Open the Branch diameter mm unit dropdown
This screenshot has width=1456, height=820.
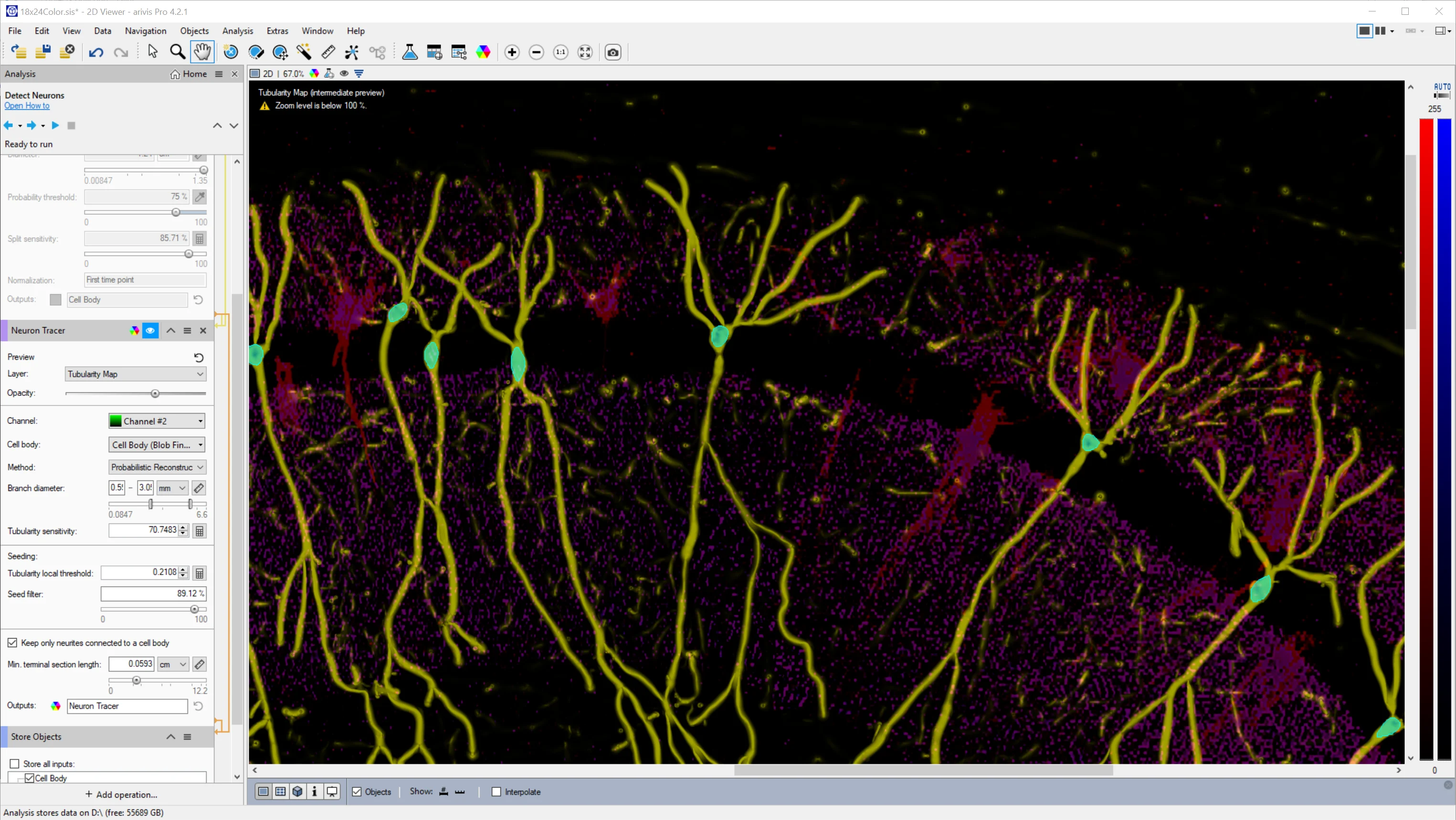click(172, 488)
